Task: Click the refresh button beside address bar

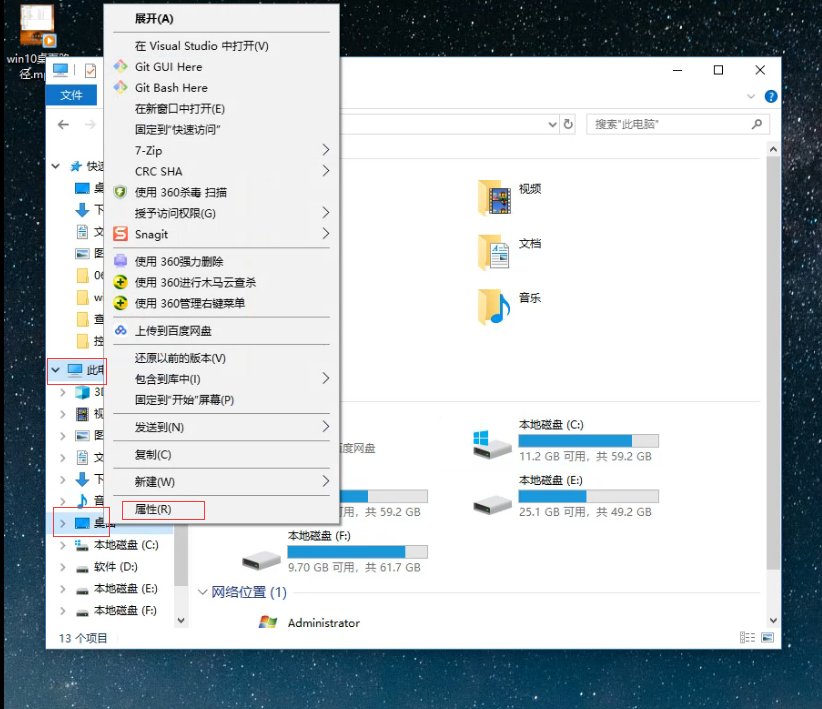Action: pyautogui.click(x=568, y=125)
